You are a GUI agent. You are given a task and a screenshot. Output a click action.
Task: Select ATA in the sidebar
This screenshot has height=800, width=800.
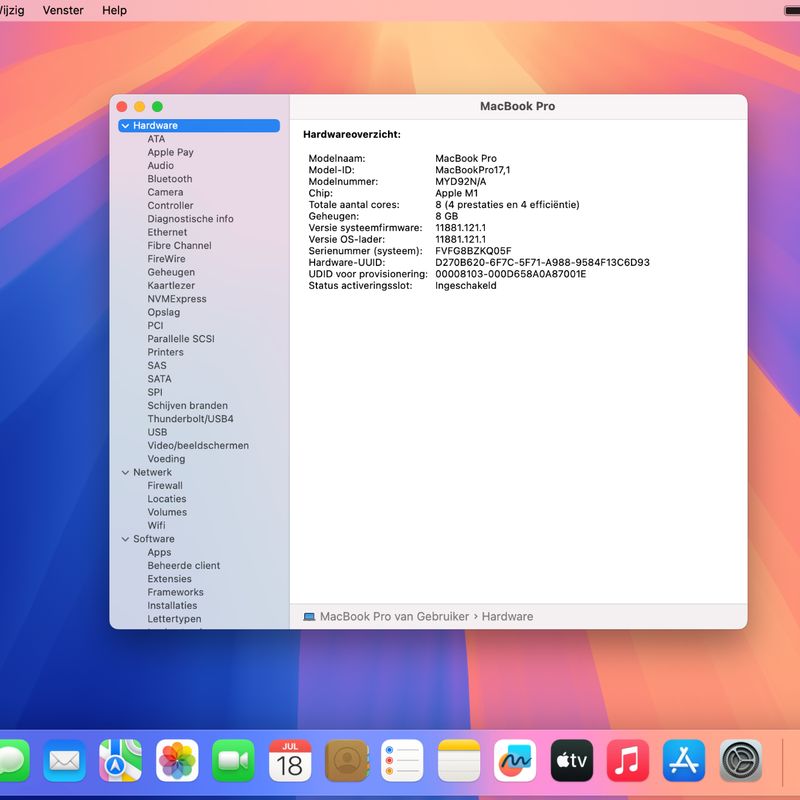tap(156, 139)
